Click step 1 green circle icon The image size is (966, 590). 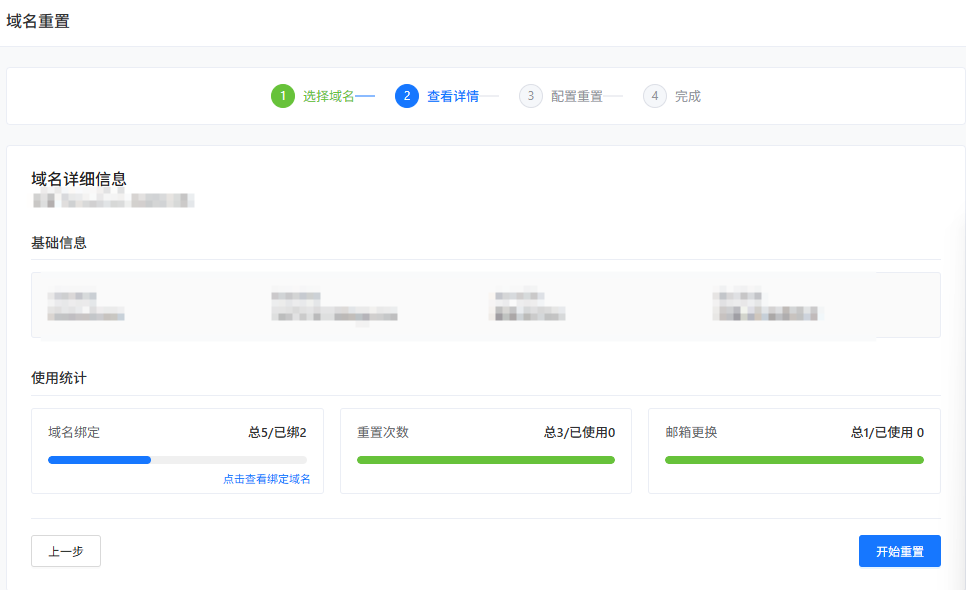click(x=283, y=96)
